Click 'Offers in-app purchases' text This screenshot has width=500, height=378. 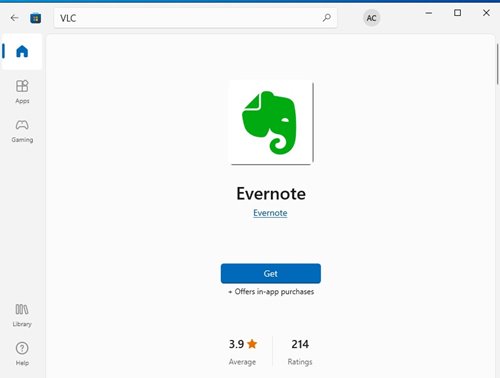click(274, 292)
